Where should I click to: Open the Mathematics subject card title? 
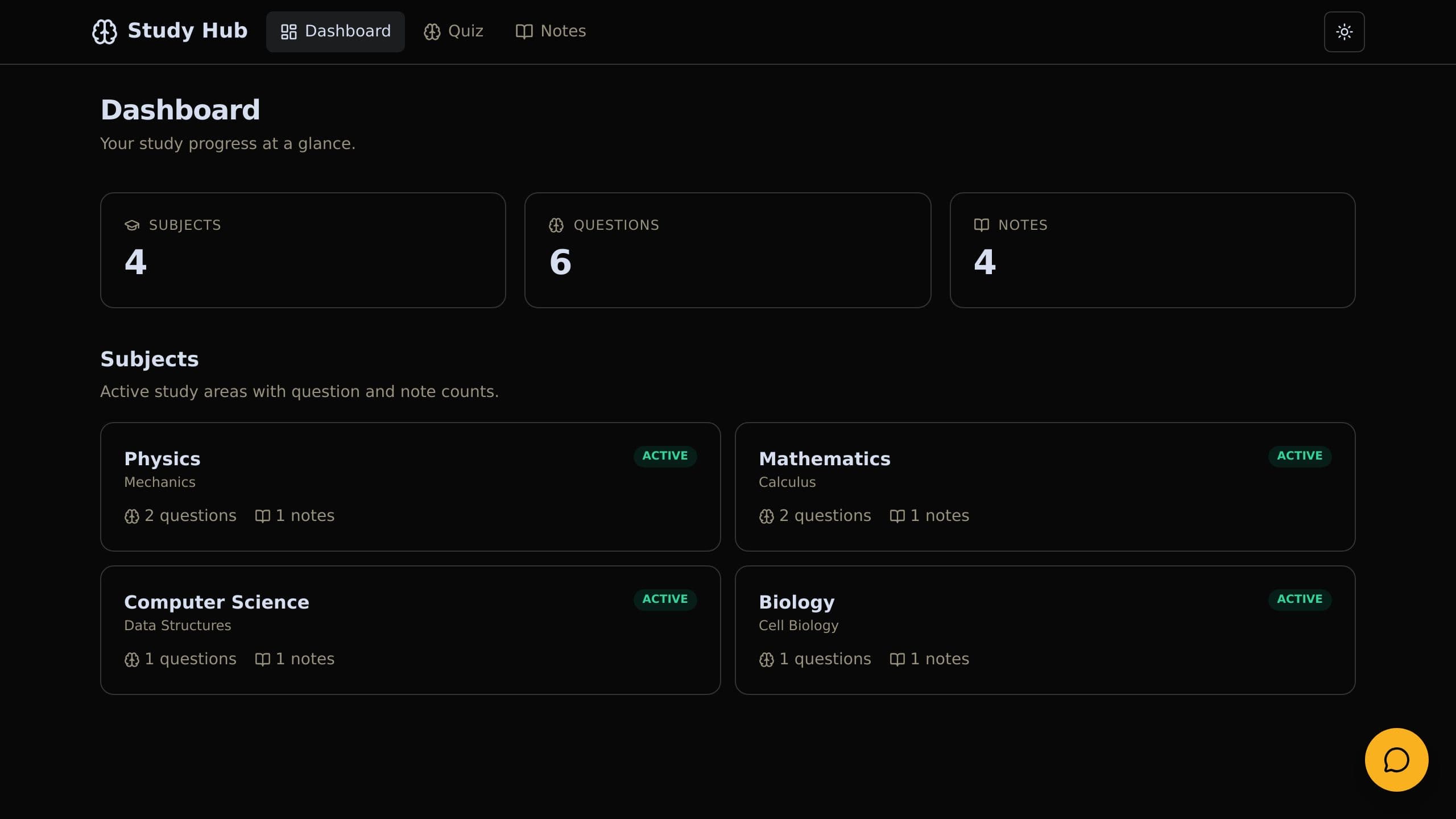tap(825, 459)
